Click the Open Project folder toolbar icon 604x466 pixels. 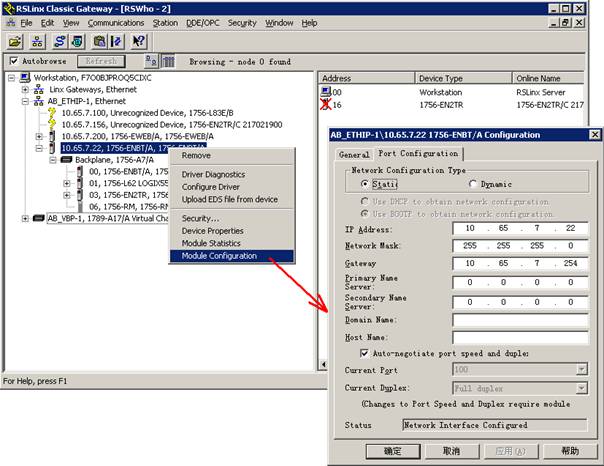click(x=15, y=41)
